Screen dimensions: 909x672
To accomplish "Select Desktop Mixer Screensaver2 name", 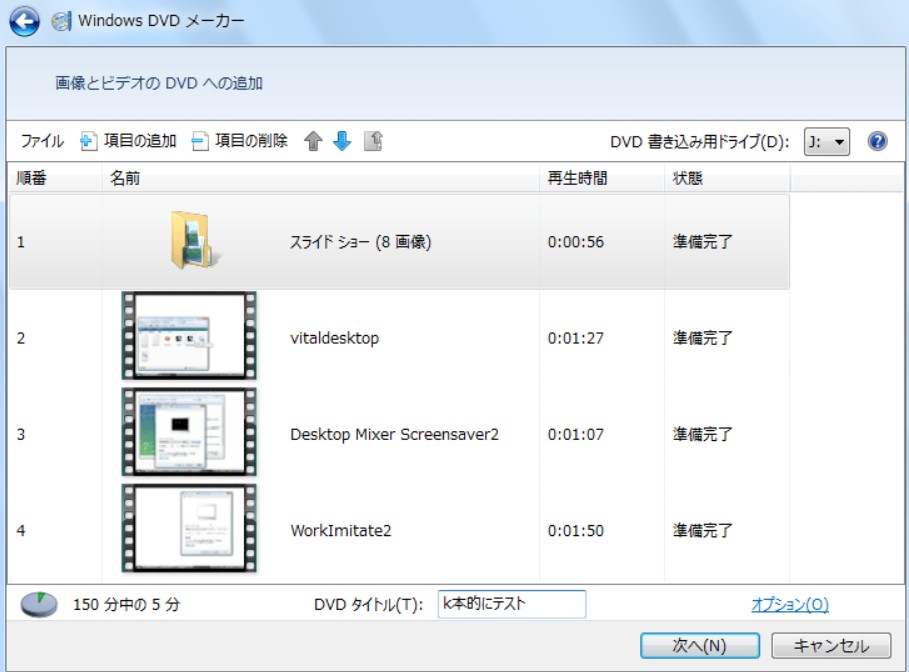I will click(394, 434).
